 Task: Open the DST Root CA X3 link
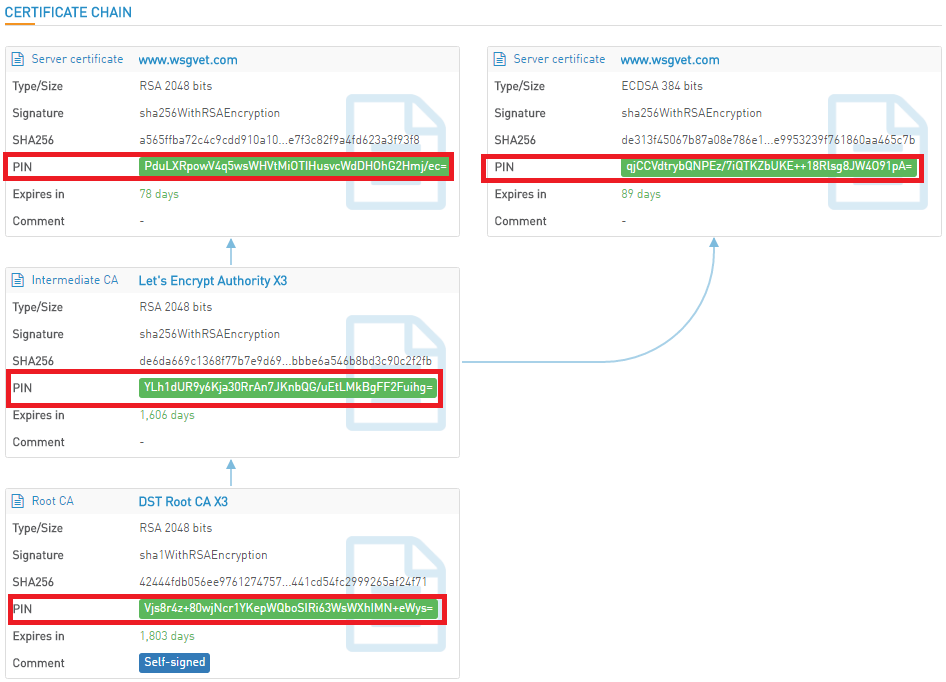coord(183,502)
